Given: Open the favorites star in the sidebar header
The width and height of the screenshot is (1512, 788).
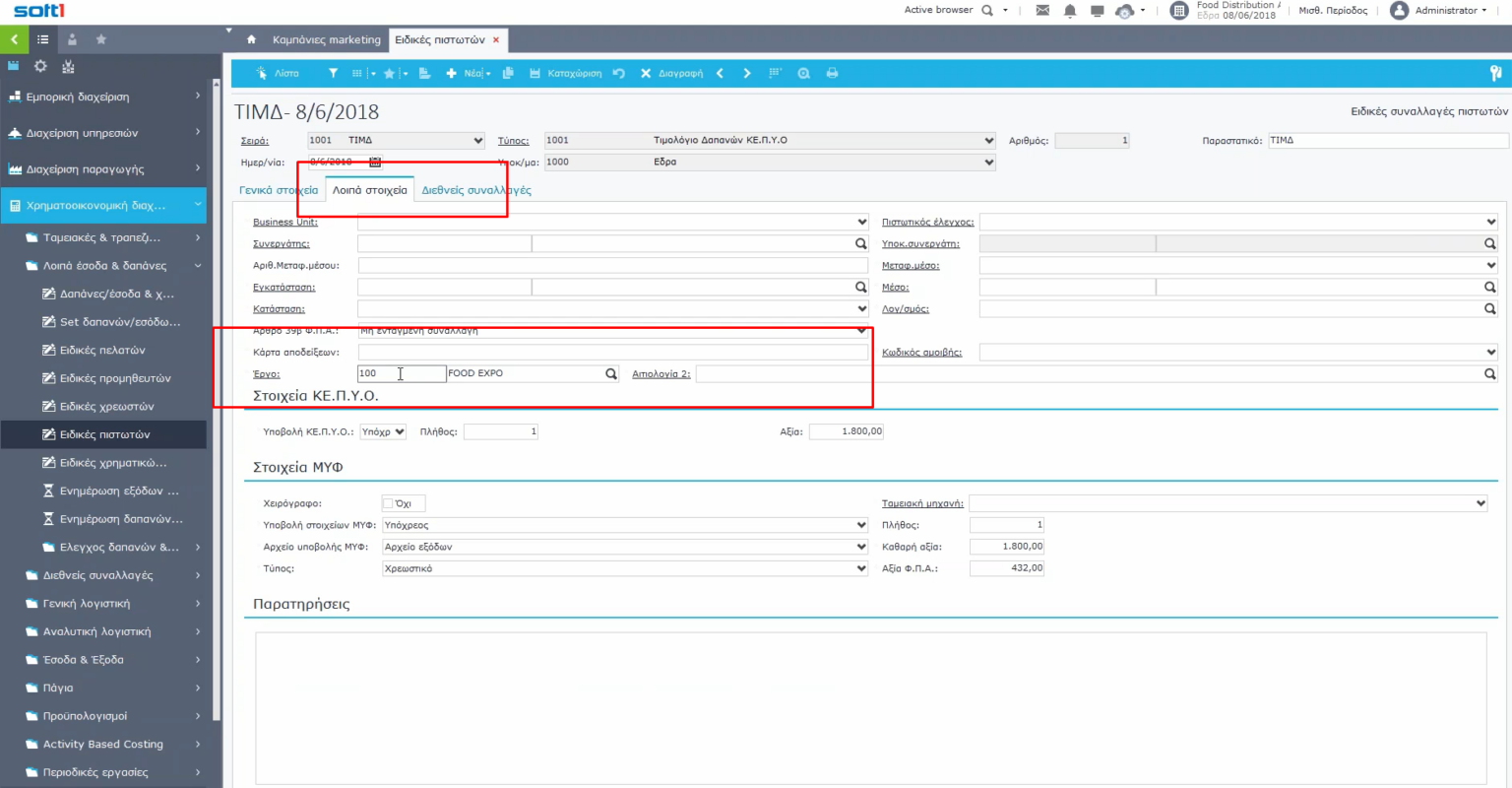Looking at the screenshot, I should [100, 39].
